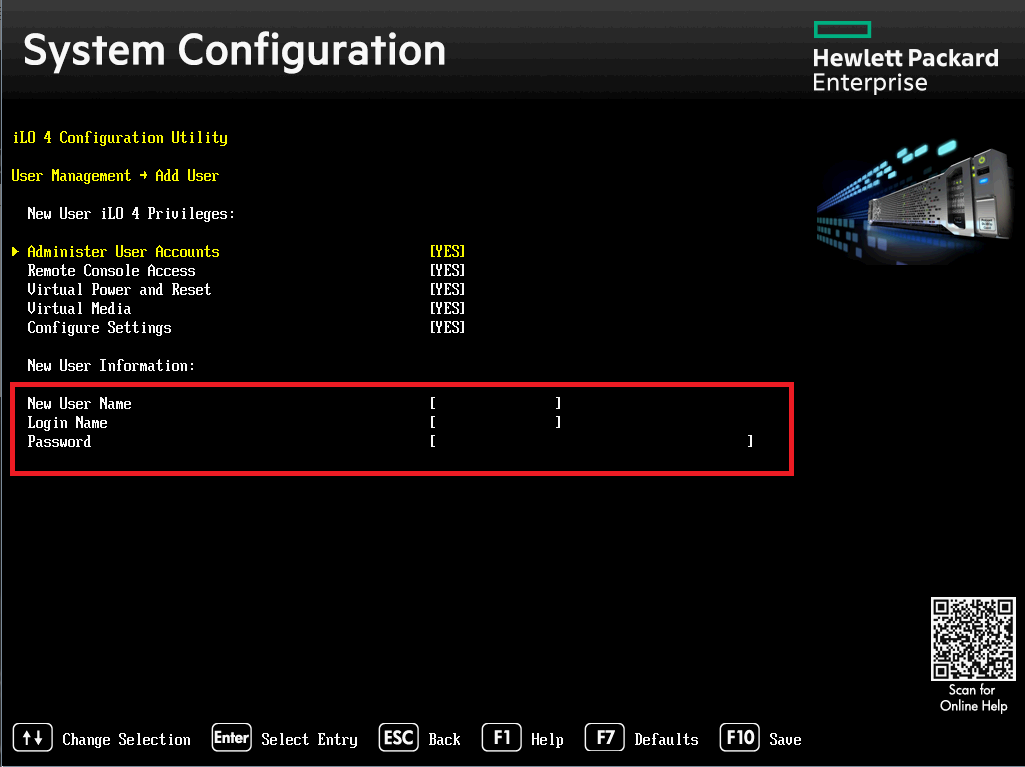Click the New User Name input field
Viewport: 1025px width, 767px height.
click(x=496, y=403)
